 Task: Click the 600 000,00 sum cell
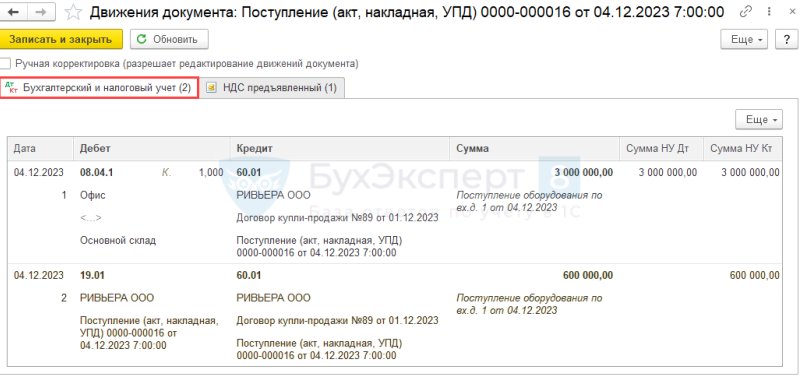[588, 275]
